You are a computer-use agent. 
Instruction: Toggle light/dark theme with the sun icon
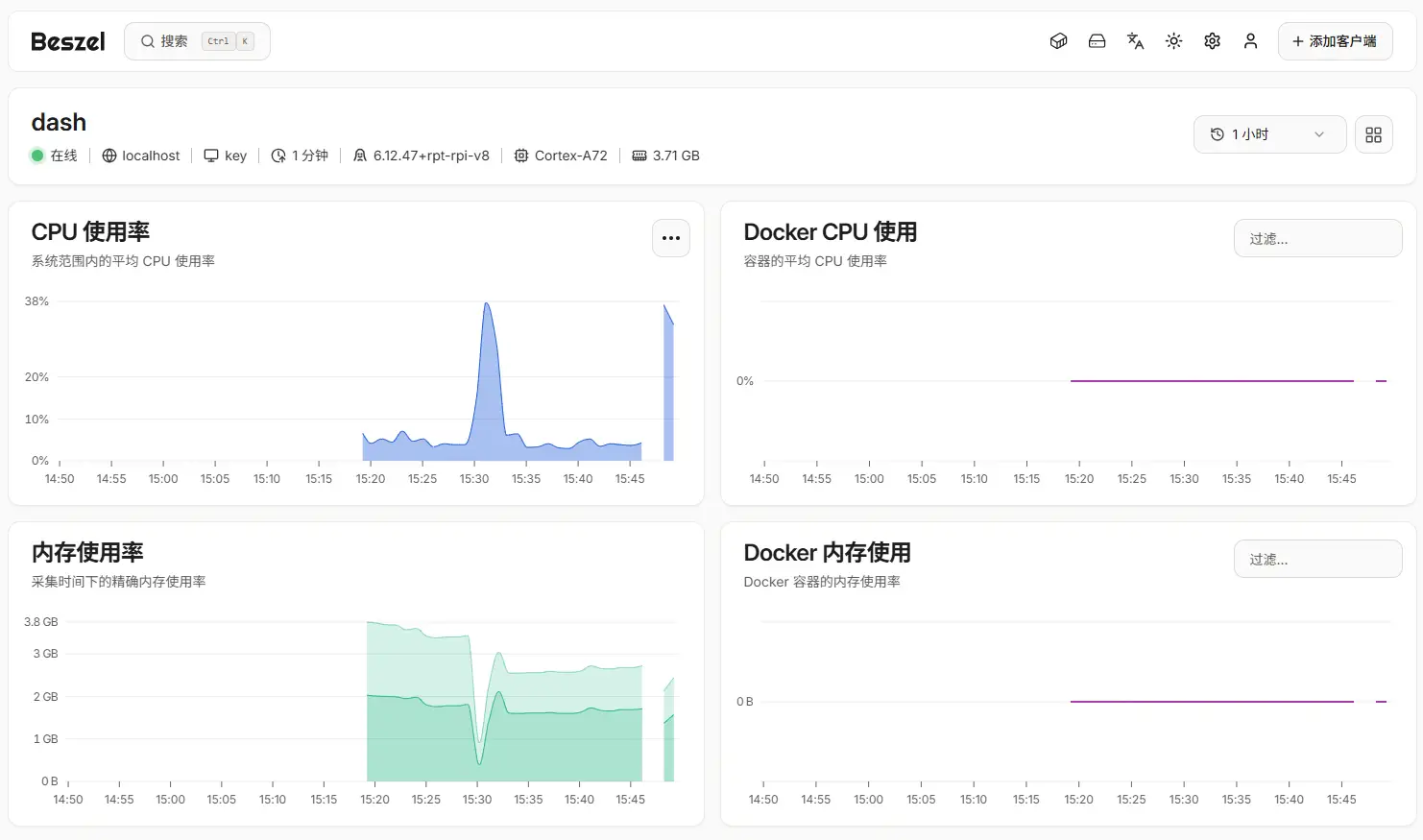tap(1173, 41)
